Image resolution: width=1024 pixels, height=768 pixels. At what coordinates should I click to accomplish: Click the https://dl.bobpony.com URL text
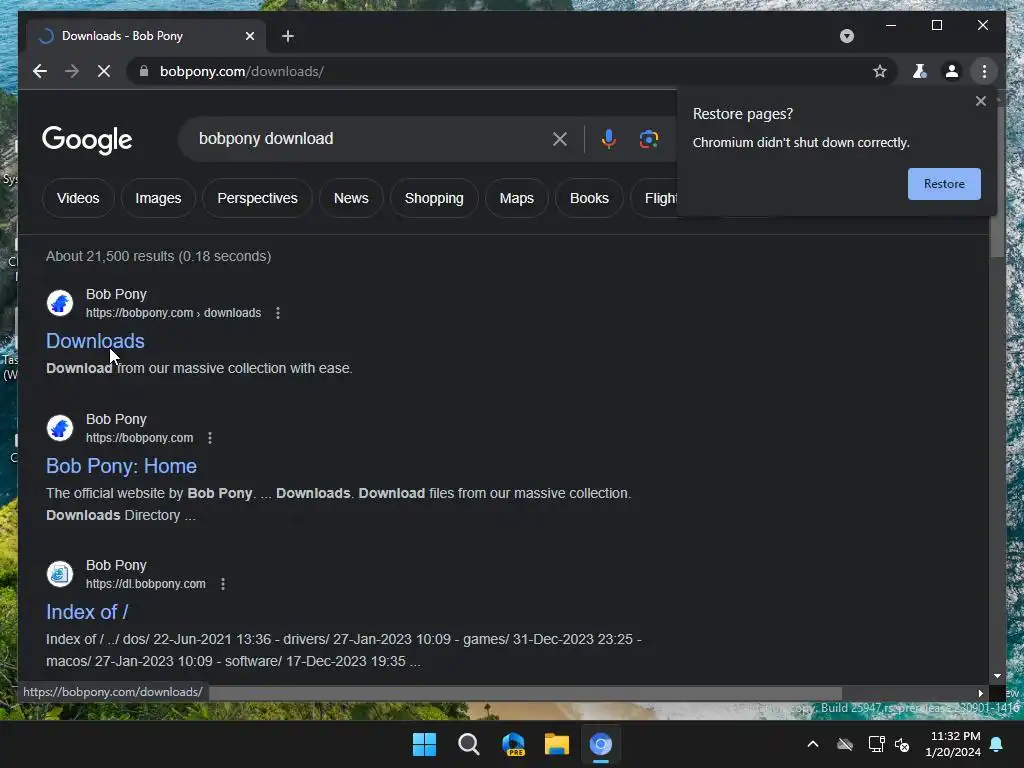tap(146, 584)
